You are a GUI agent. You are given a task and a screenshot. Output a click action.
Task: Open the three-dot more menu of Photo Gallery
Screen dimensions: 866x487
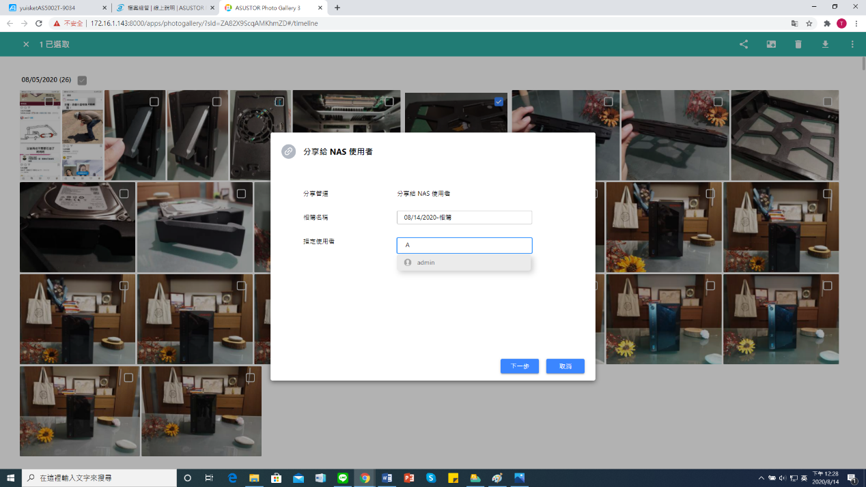tap(852, 44)
